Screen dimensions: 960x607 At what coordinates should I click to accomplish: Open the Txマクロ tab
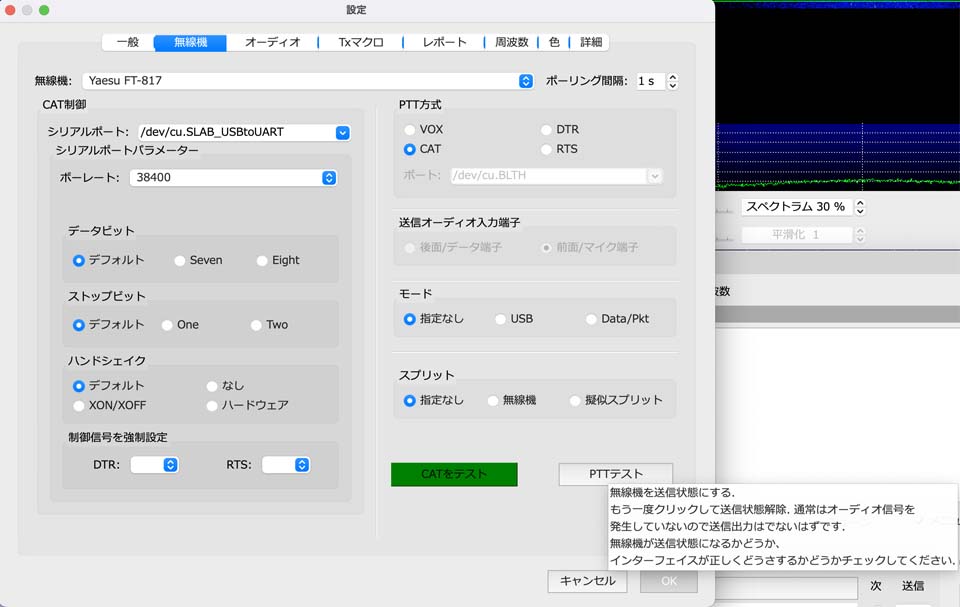[360, 42]
